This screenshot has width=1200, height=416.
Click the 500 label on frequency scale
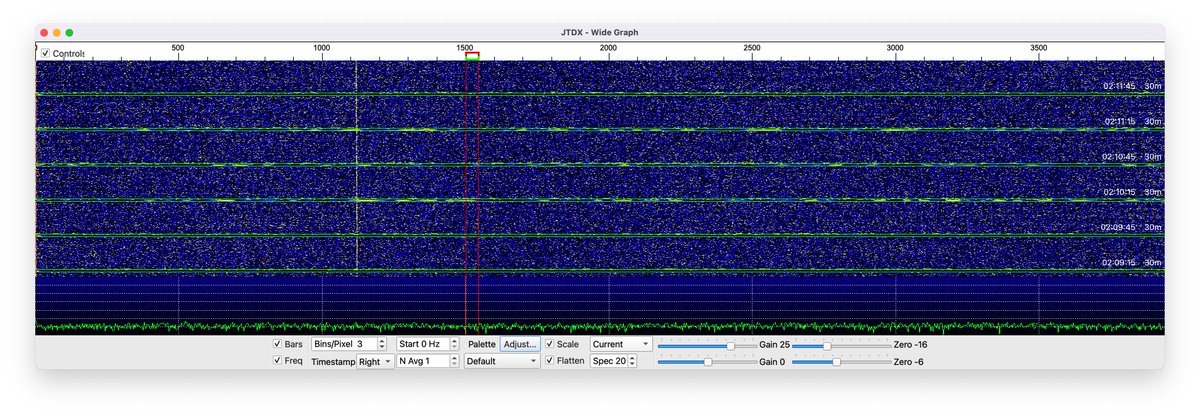point(178,48)
